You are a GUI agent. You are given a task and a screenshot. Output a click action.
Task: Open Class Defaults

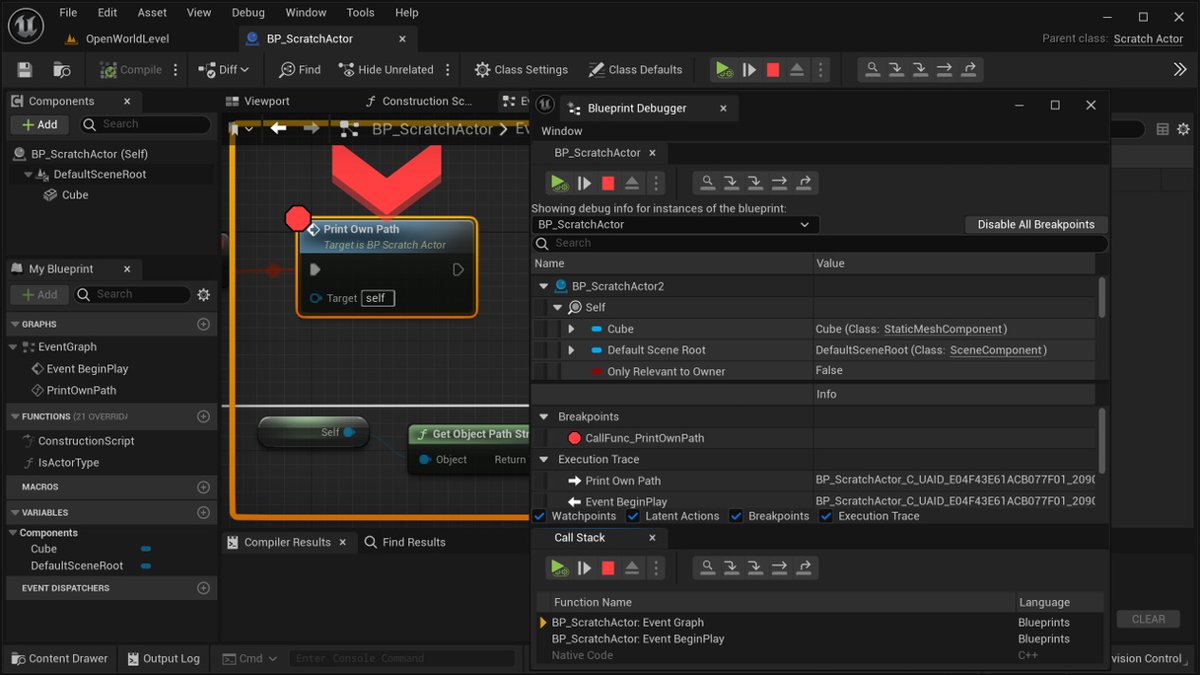[635, 70]
